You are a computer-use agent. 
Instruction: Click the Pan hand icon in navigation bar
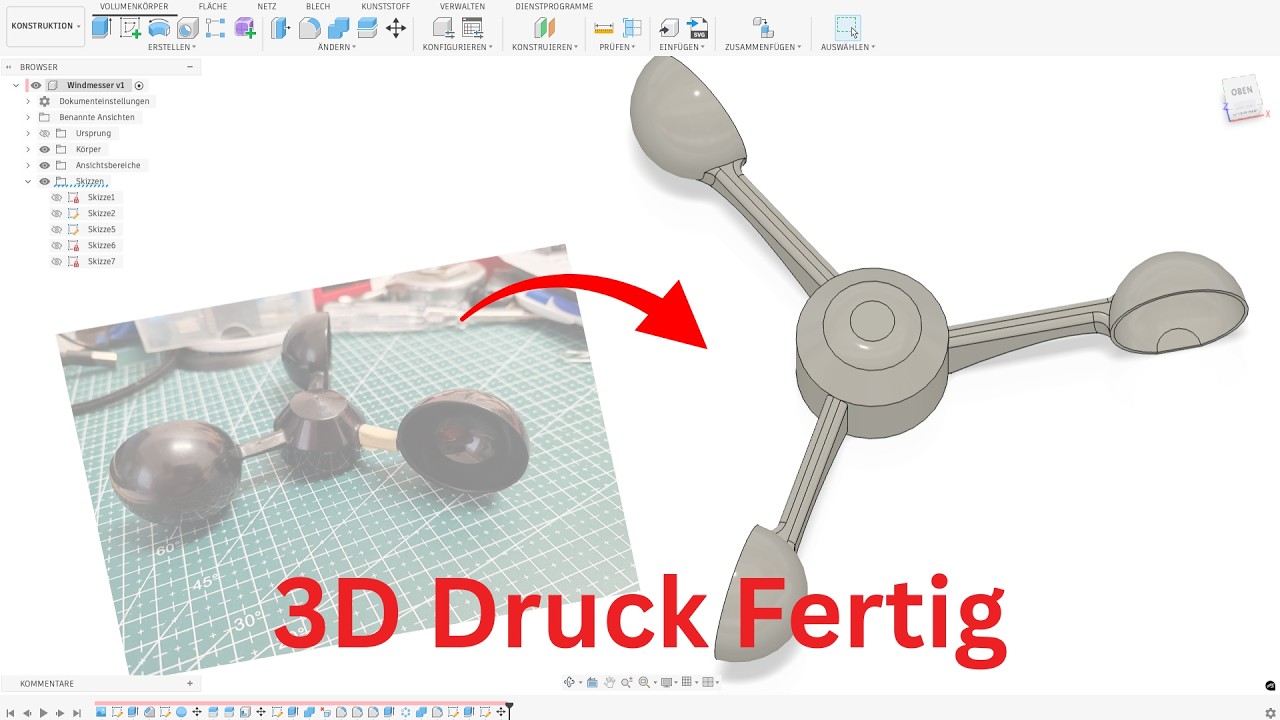point(609,682)
